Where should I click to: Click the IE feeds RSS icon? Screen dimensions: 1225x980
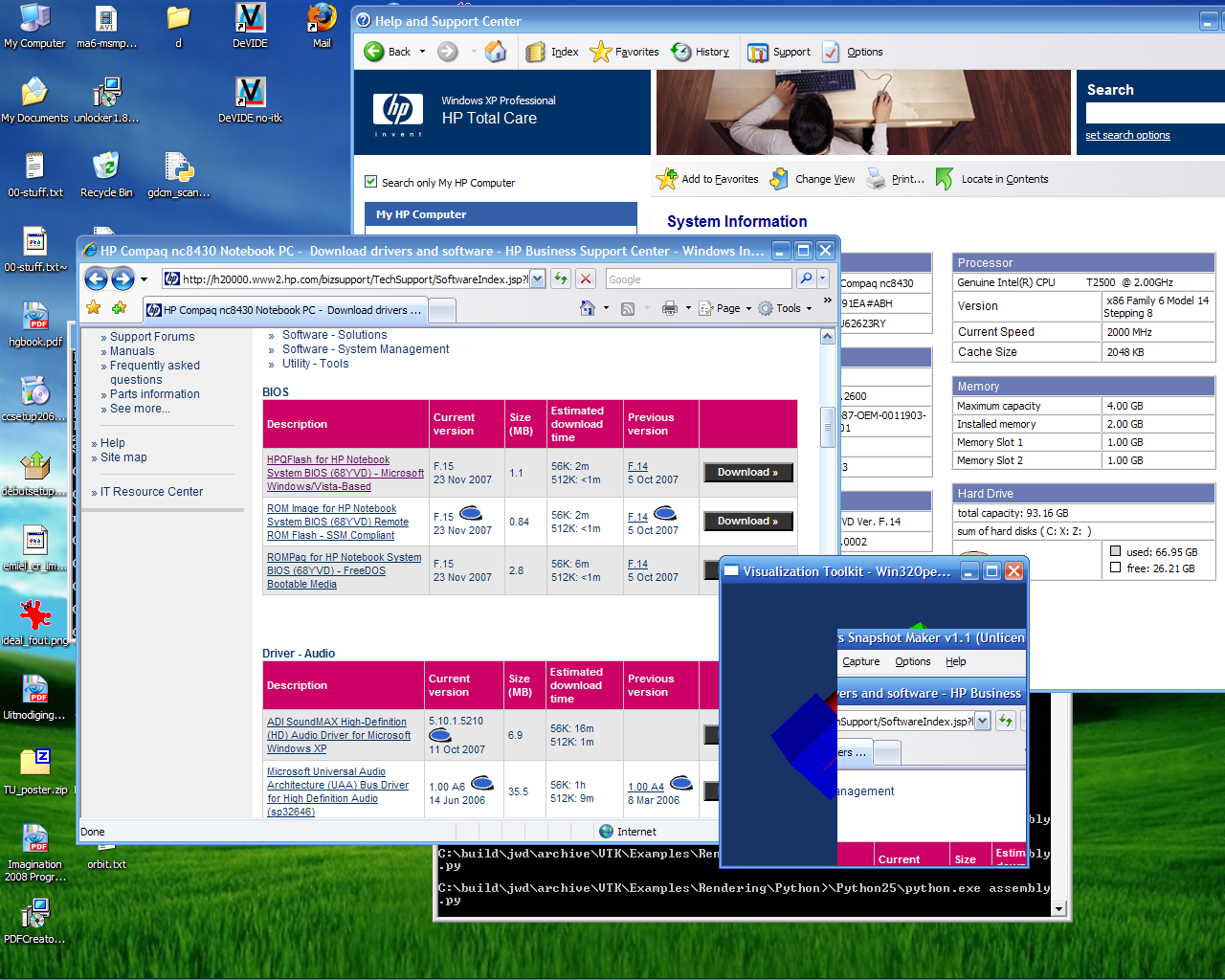click(x=628, y=308)
